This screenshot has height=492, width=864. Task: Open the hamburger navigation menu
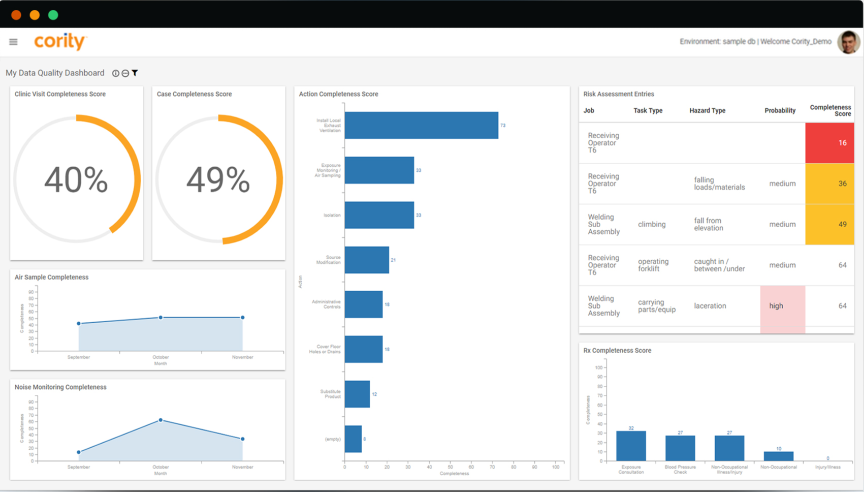click(x=13, y=42)
